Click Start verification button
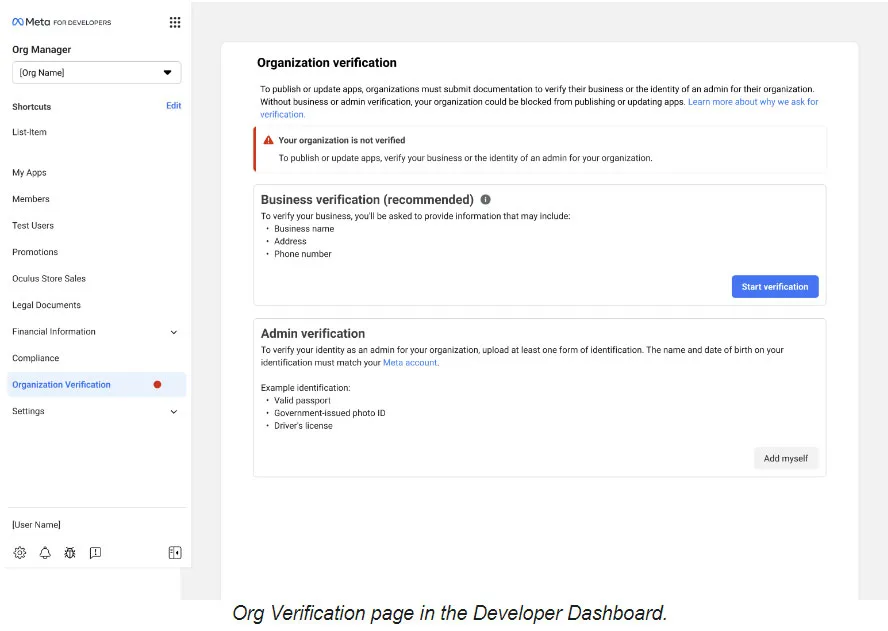The image size is (888, 631). tap(775, 287)
